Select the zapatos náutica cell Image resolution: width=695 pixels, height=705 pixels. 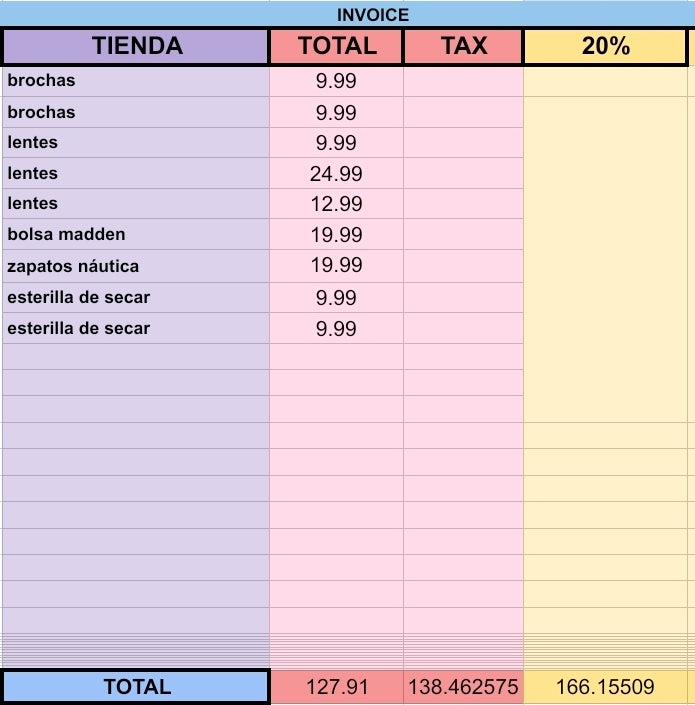136,266
